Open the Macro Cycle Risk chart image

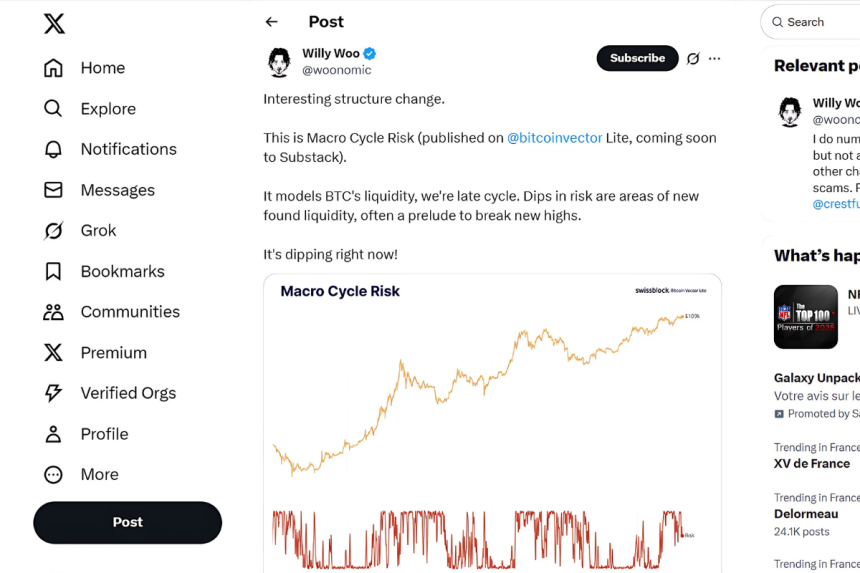492,420
